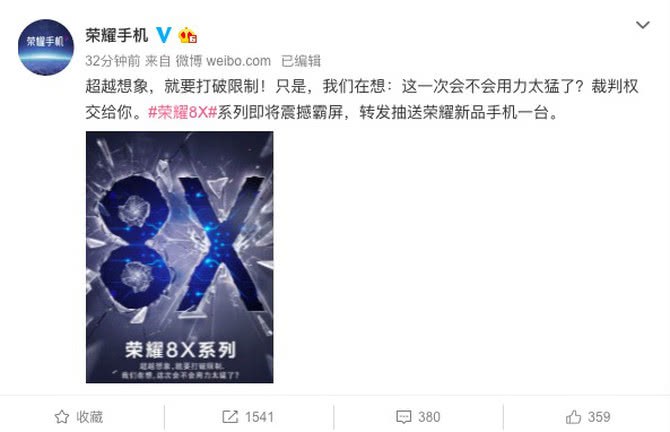
Task: Click the crown membership badge
Action: [188, 35]
